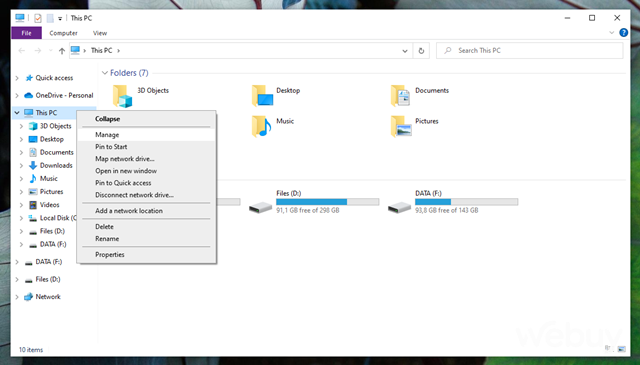Click the This PC address breadcrumb
The image size is (640, 365).
(x=101, y=51)
